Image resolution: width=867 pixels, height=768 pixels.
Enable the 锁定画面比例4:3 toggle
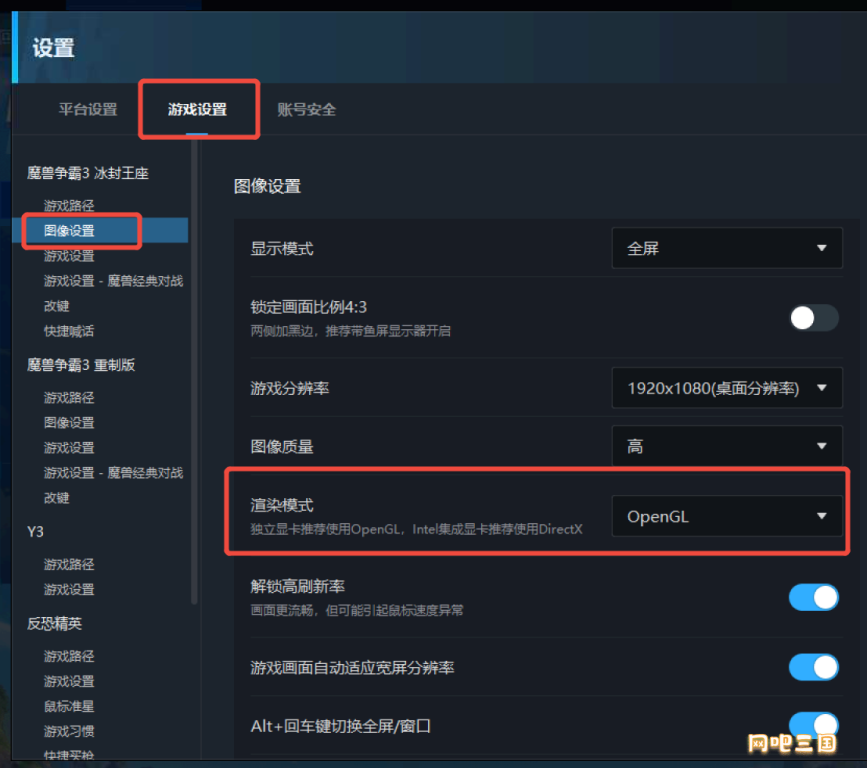coord(813,318)
